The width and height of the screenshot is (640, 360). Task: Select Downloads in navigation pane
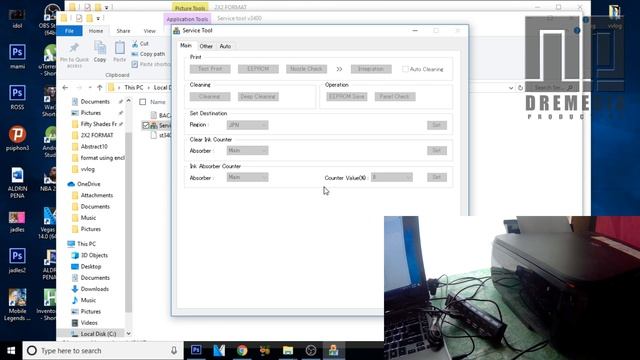pos(95,289)
